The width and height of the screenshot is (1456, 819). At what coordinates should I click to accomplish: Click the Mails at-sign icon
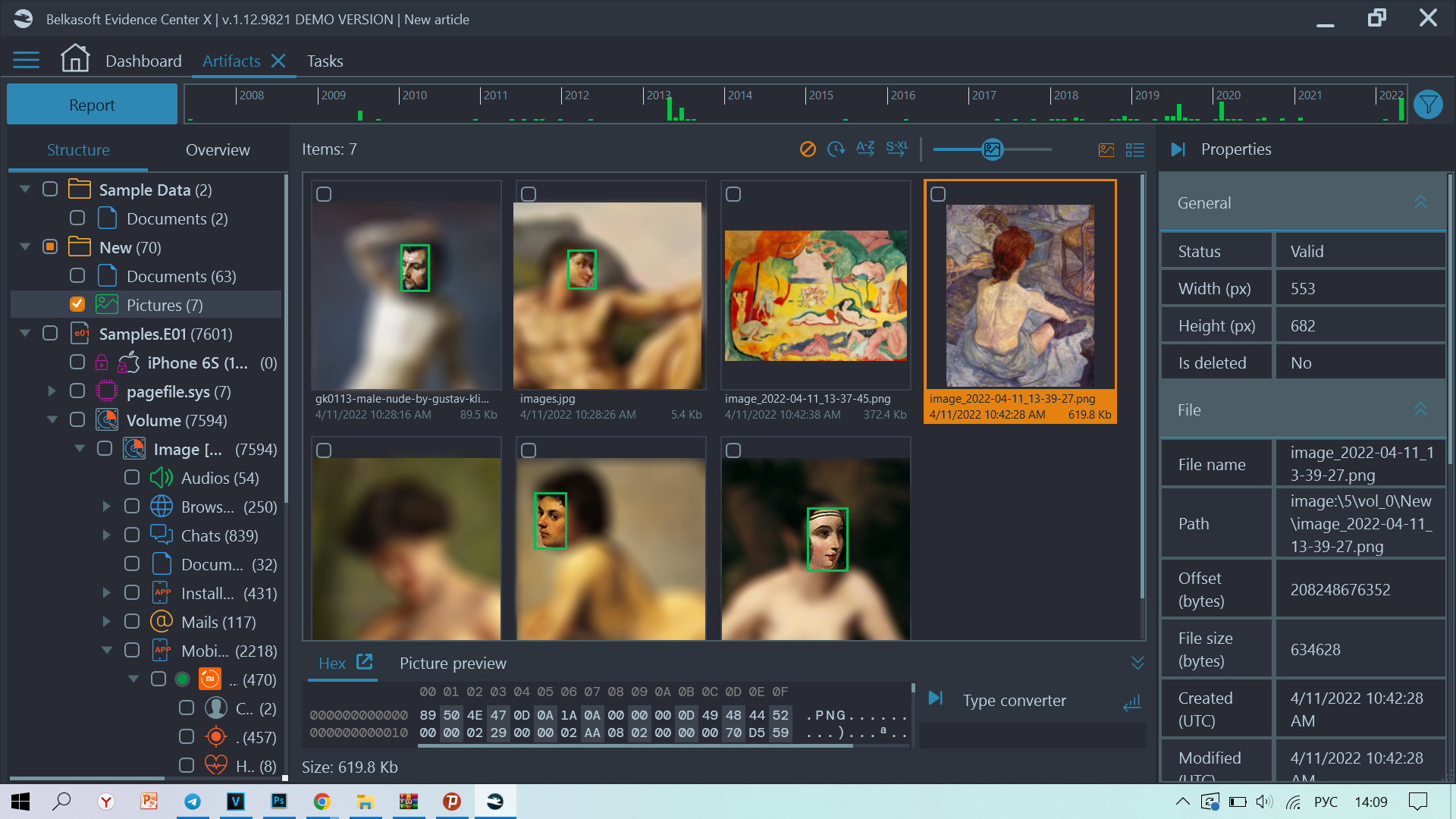coord(162,622)
